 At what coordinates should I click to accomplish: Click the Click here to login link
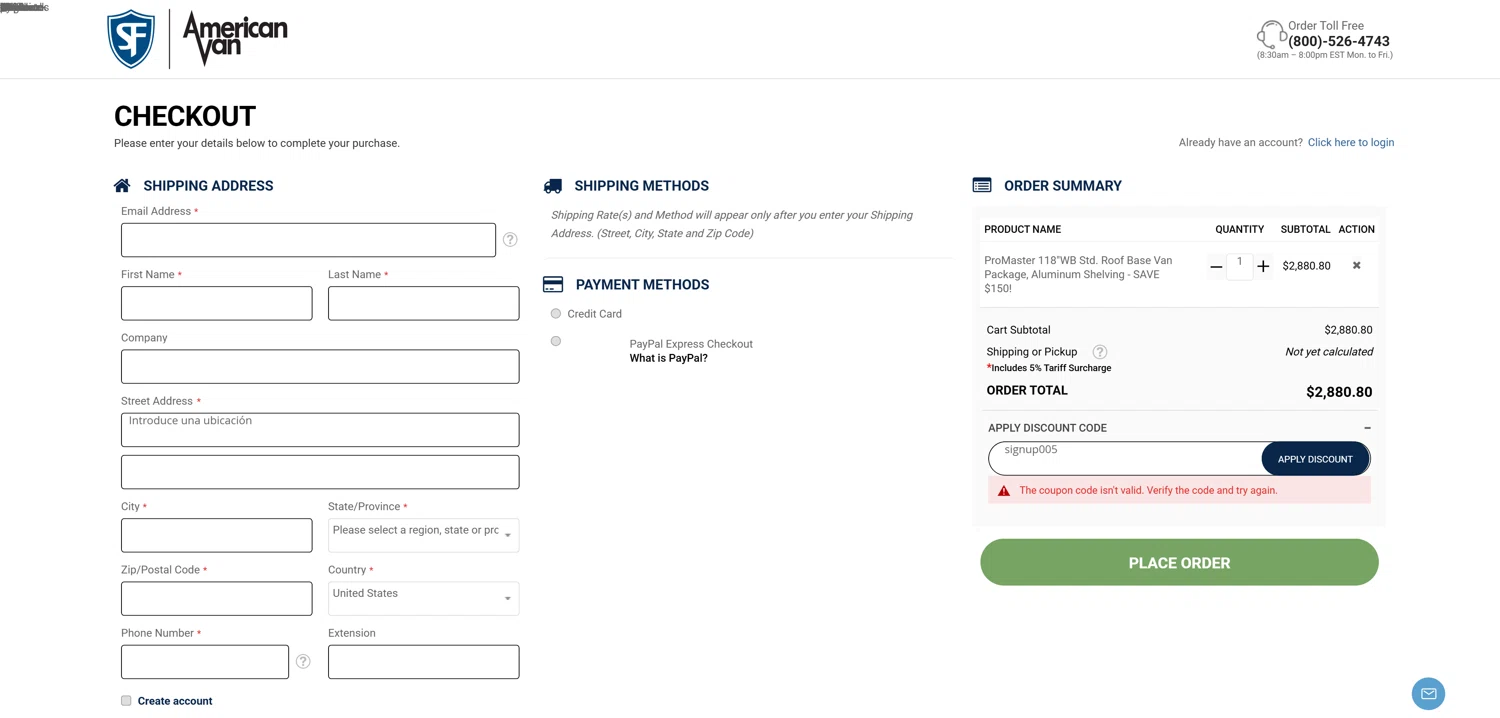[1351, 142]
